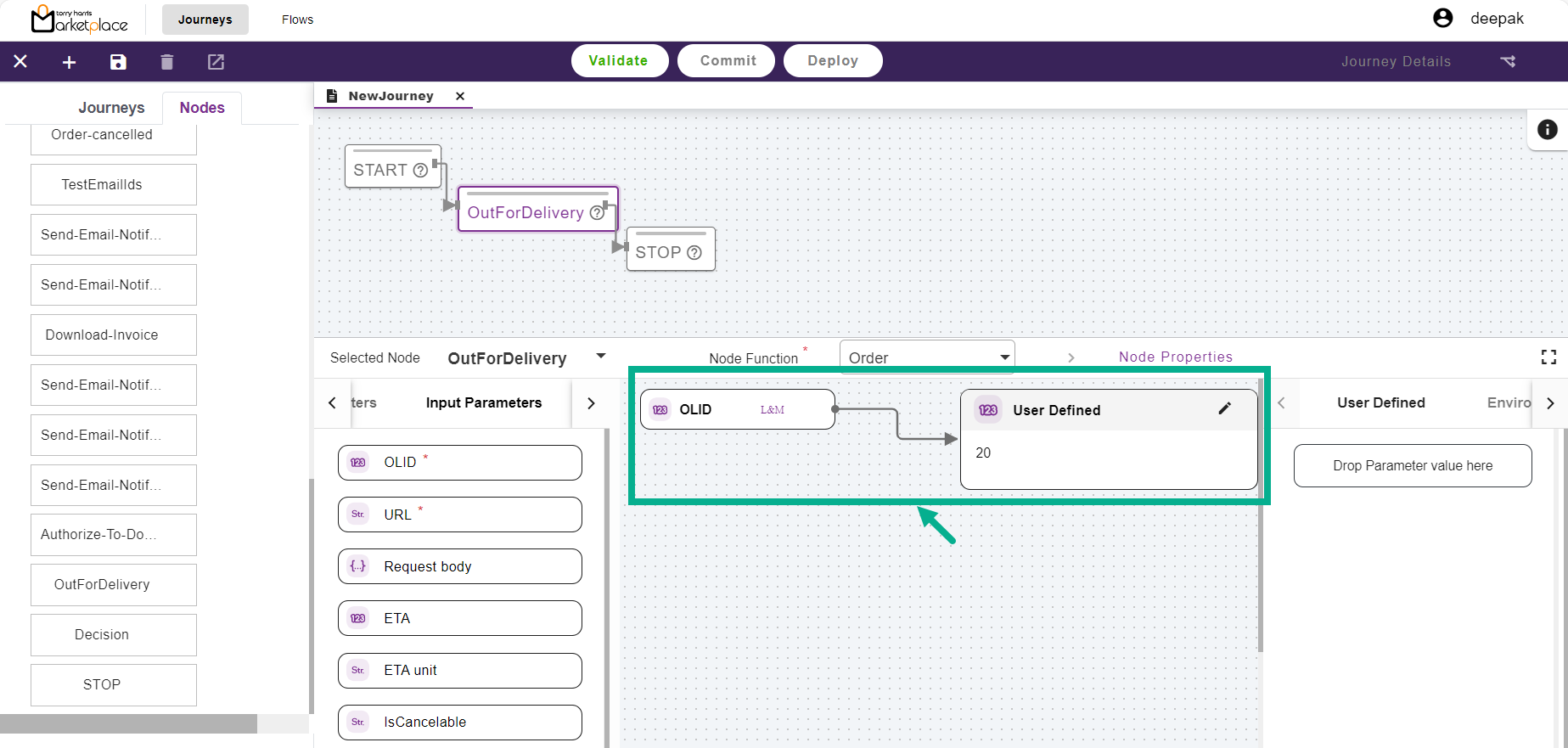Viewport: 1568px width, 748px height.
Task: Click the plus icon to add new journey
Action: (x=70, y=62)
